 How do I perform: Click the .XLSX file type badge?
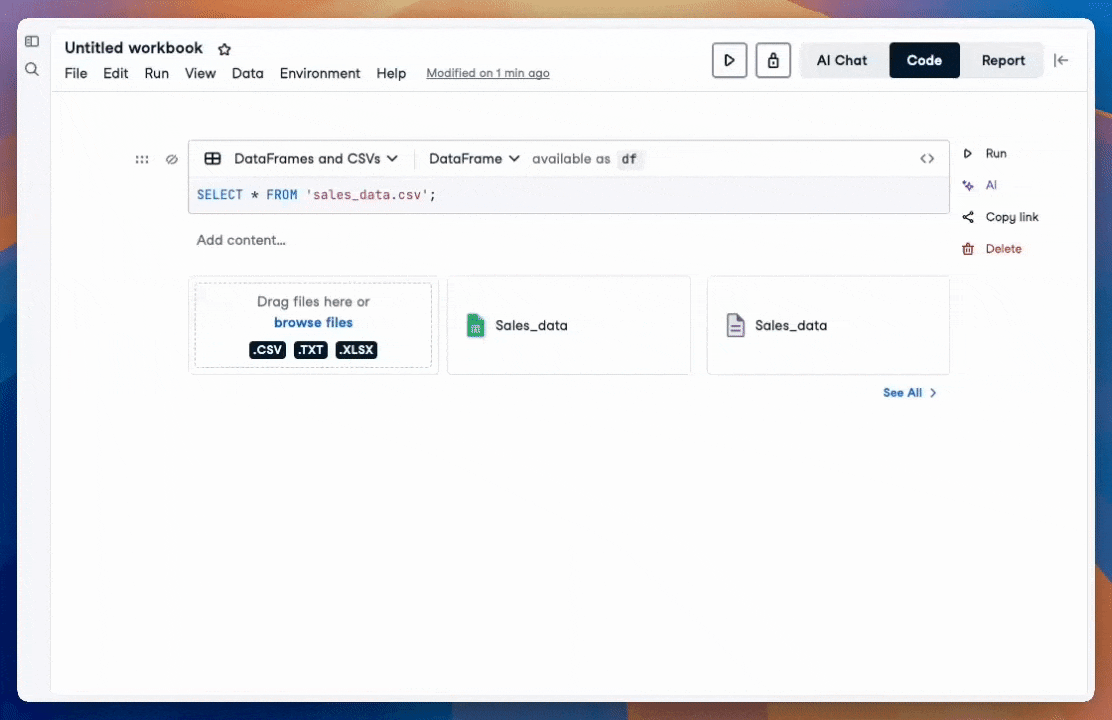(356, 350)
